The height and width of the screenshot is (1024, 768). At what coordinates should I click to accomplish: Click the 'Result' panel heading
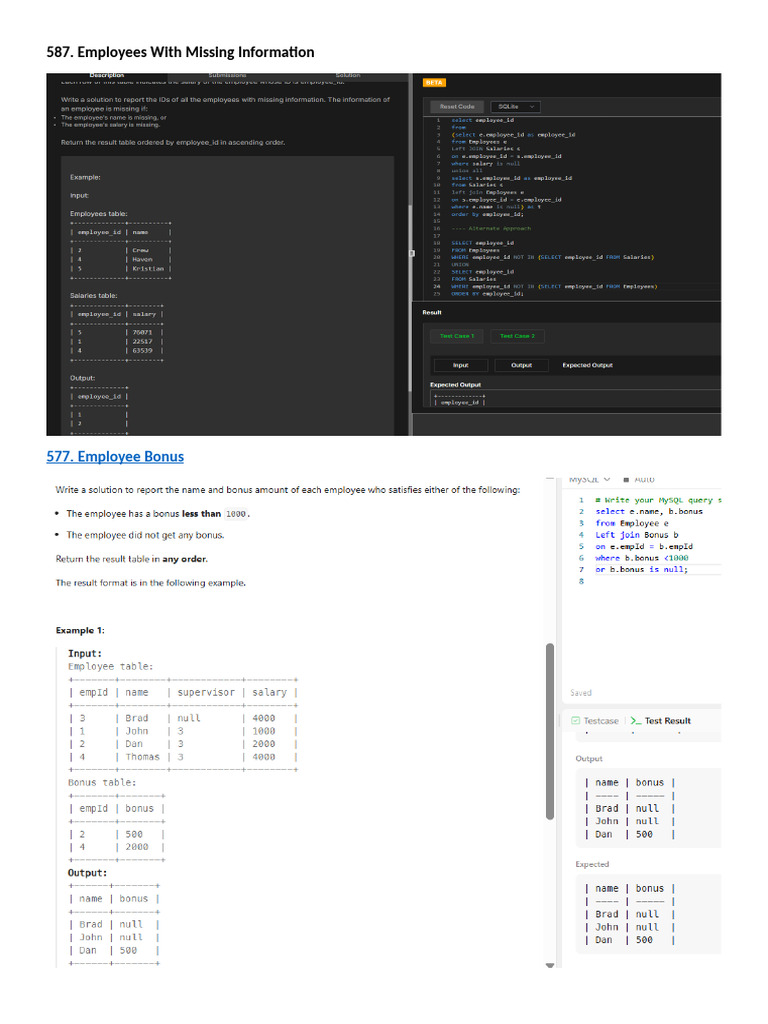click(x=432, y=313)
